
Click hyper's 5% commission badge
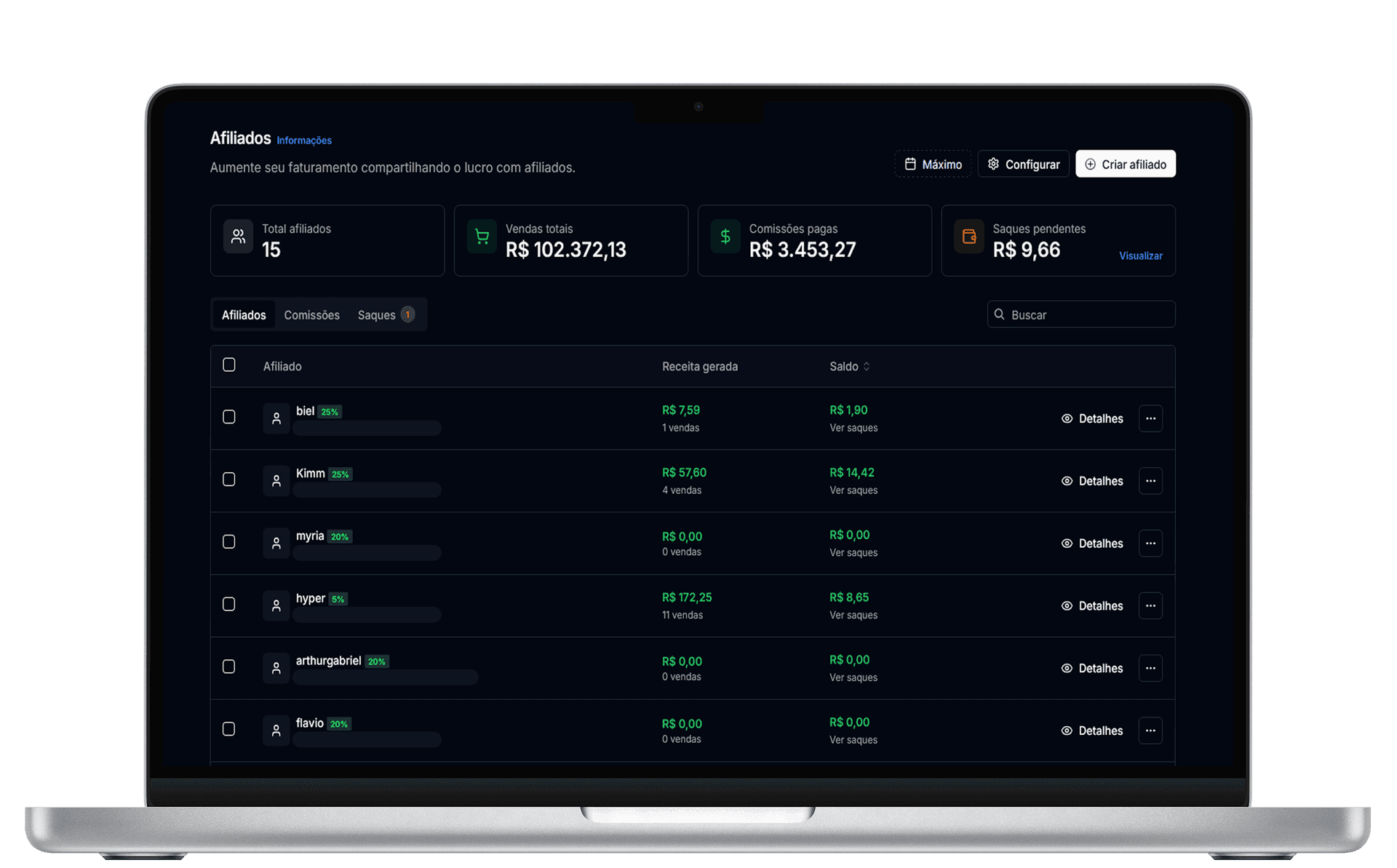(338, 600)
